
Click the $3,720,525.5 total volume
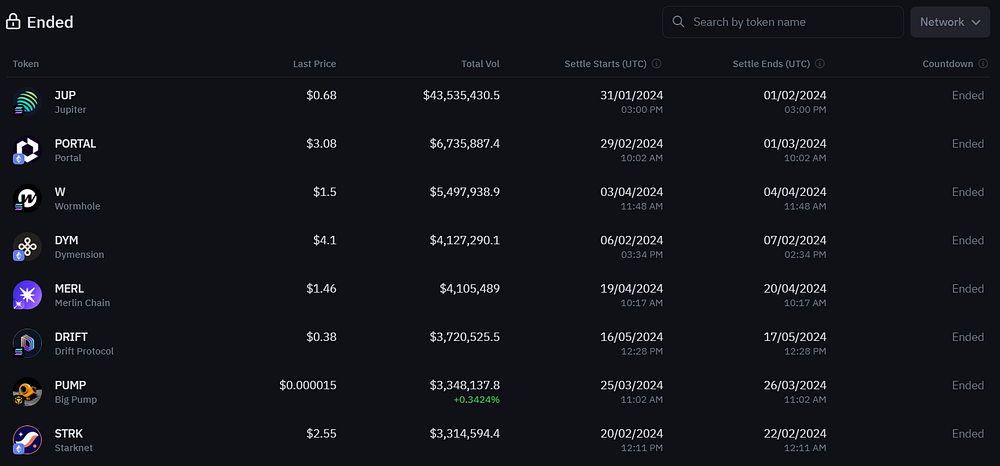tap(465, 337)
